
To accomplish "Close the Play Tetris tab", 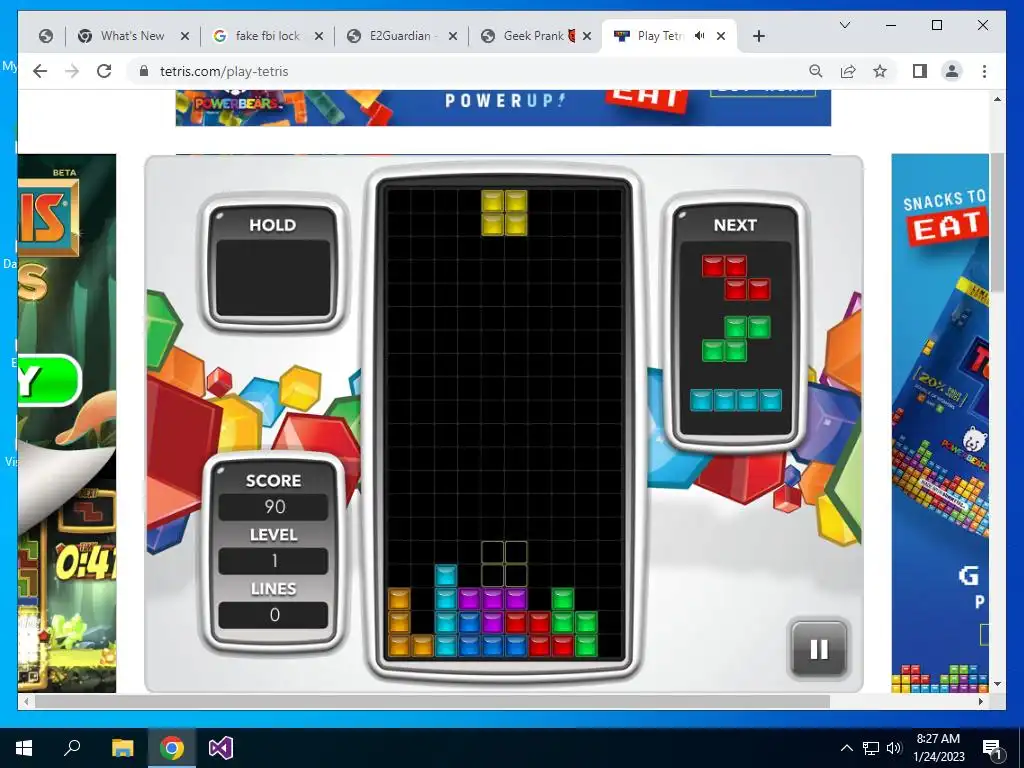I will [x=721, y=36].
